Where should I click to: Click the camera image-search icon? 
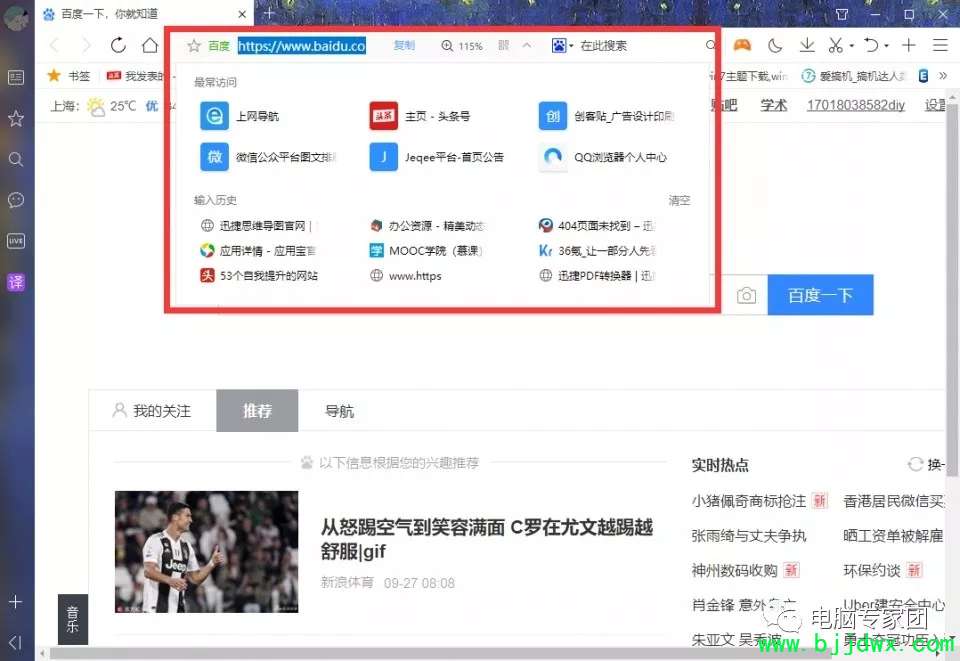[746, 296]
